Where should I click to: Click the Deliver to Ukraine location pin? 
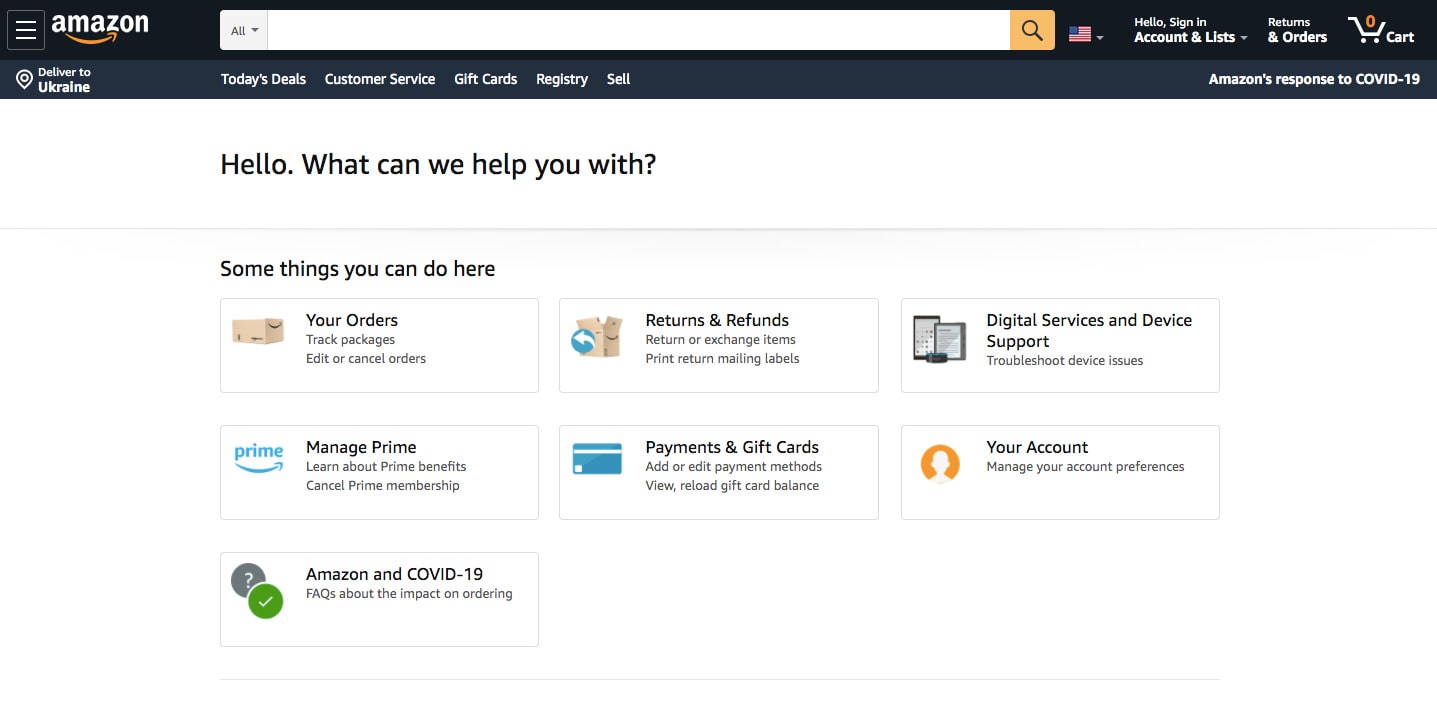pyautogui.click(x=25, y=79)
